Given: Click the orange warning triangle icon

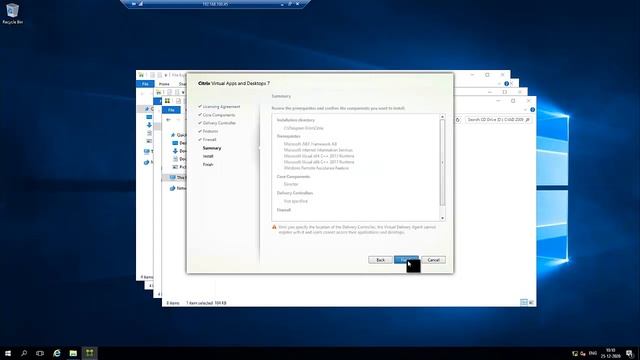Looking at the screenshot, I should point(274,227).
